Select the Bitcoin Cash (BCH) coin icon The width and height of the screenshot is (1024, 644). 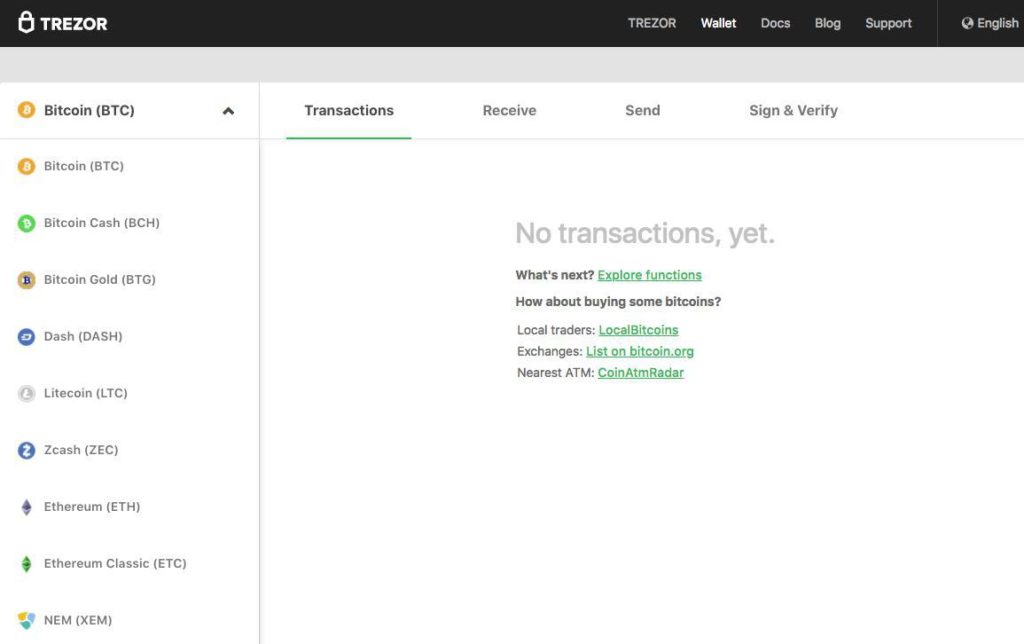[25, 223]
